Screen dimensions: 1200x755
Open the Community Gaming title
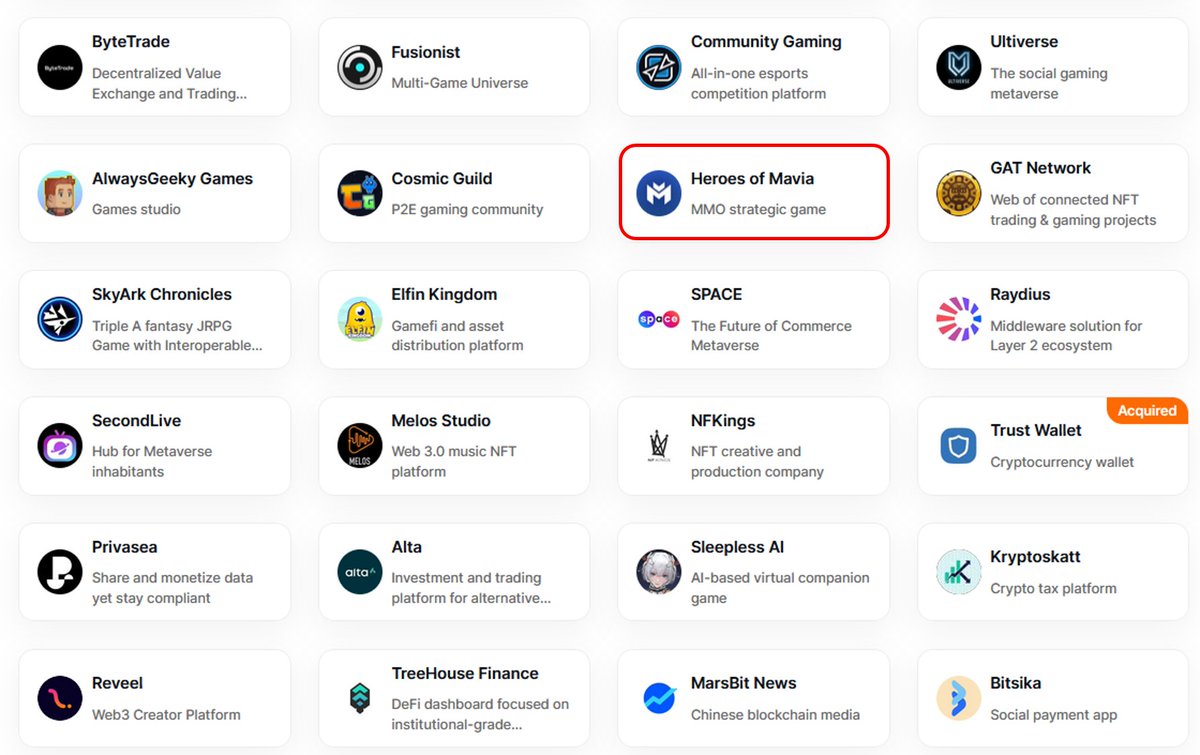click(x=766, y=42)
